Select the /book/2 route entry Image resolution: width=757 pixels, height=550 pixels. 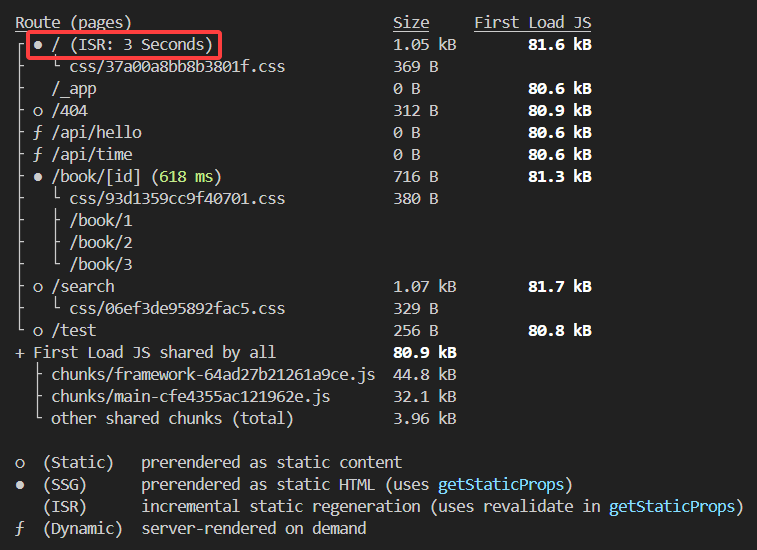pos(101,242)
